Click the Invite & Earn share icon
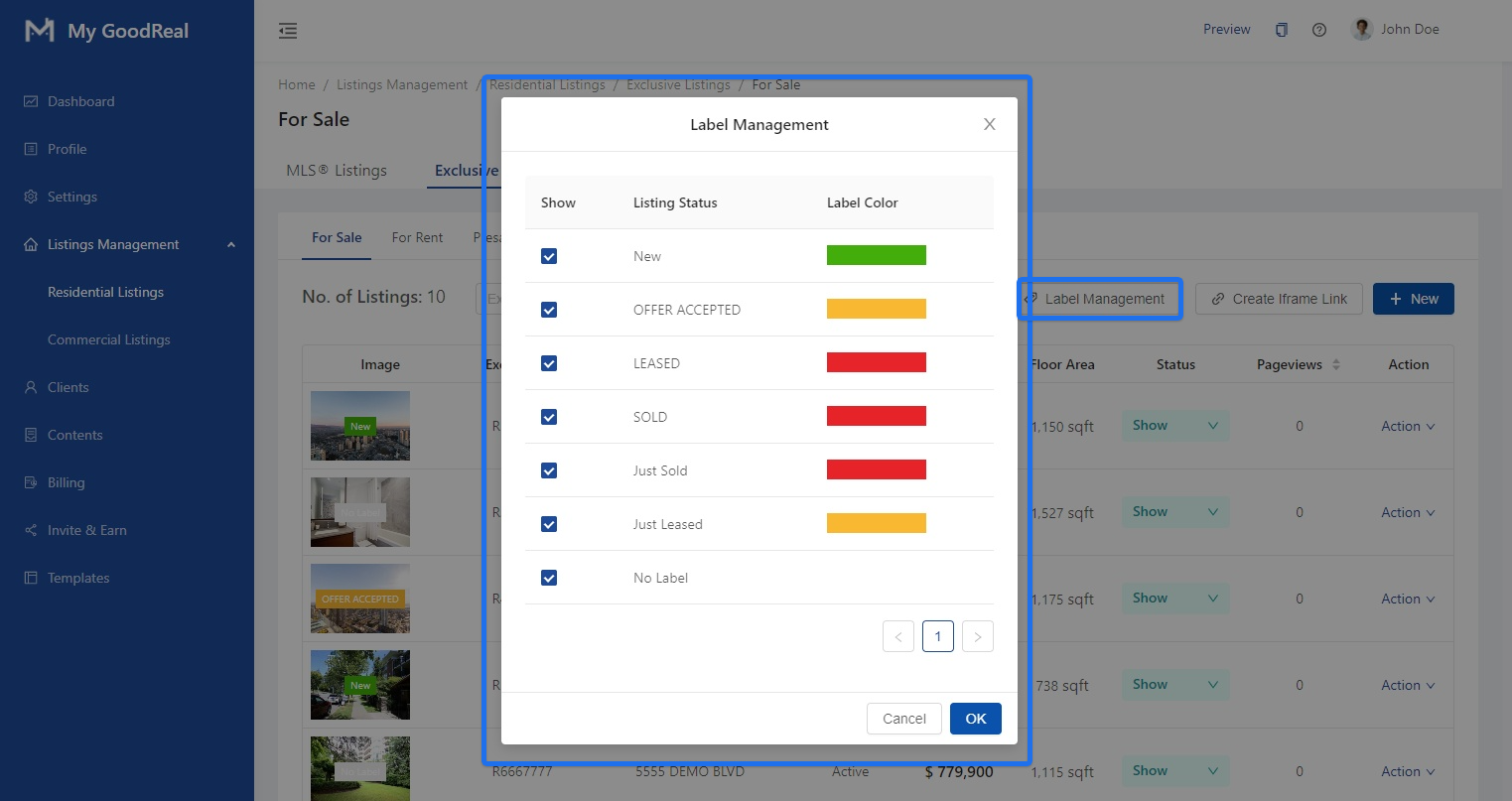 31,530
